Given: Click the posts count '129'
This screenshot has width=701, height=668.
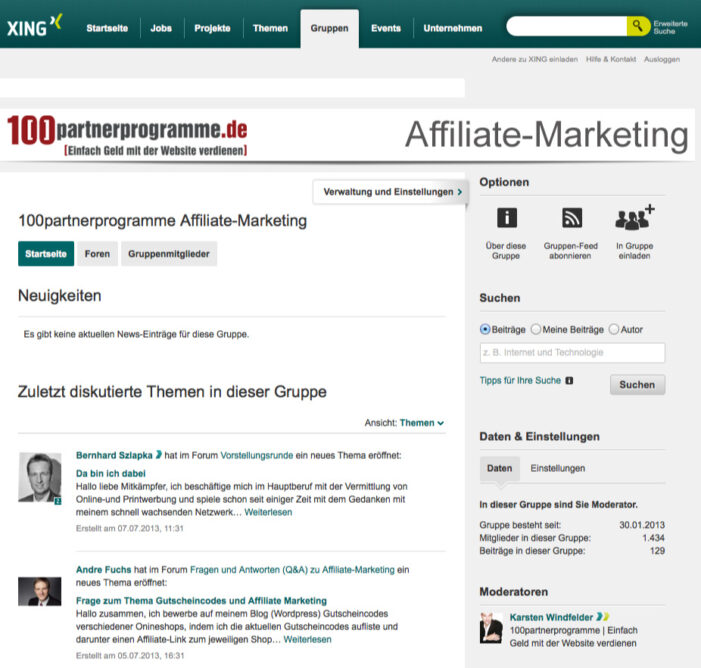Looking at the screenshot, I should (x=657, y=551).
